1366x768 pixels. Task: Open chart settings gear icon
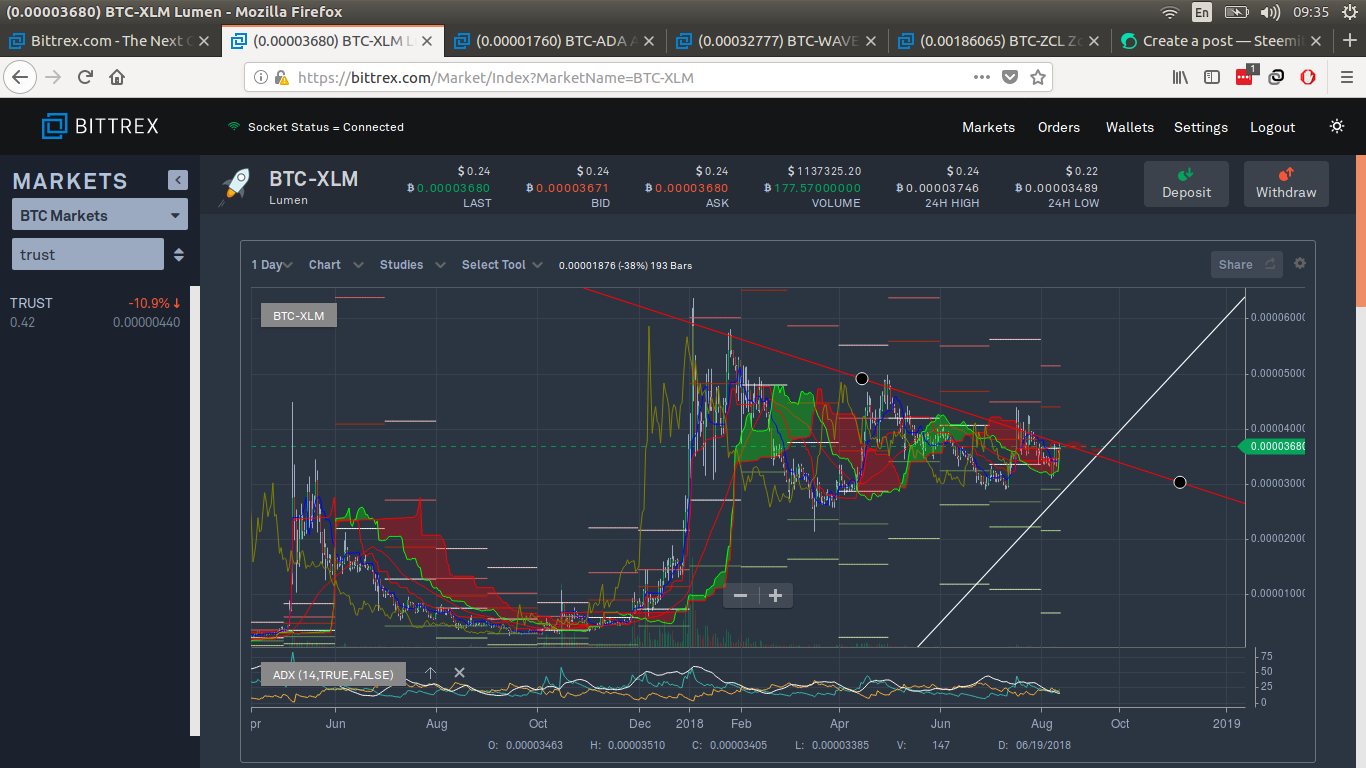click(1300, 263)
